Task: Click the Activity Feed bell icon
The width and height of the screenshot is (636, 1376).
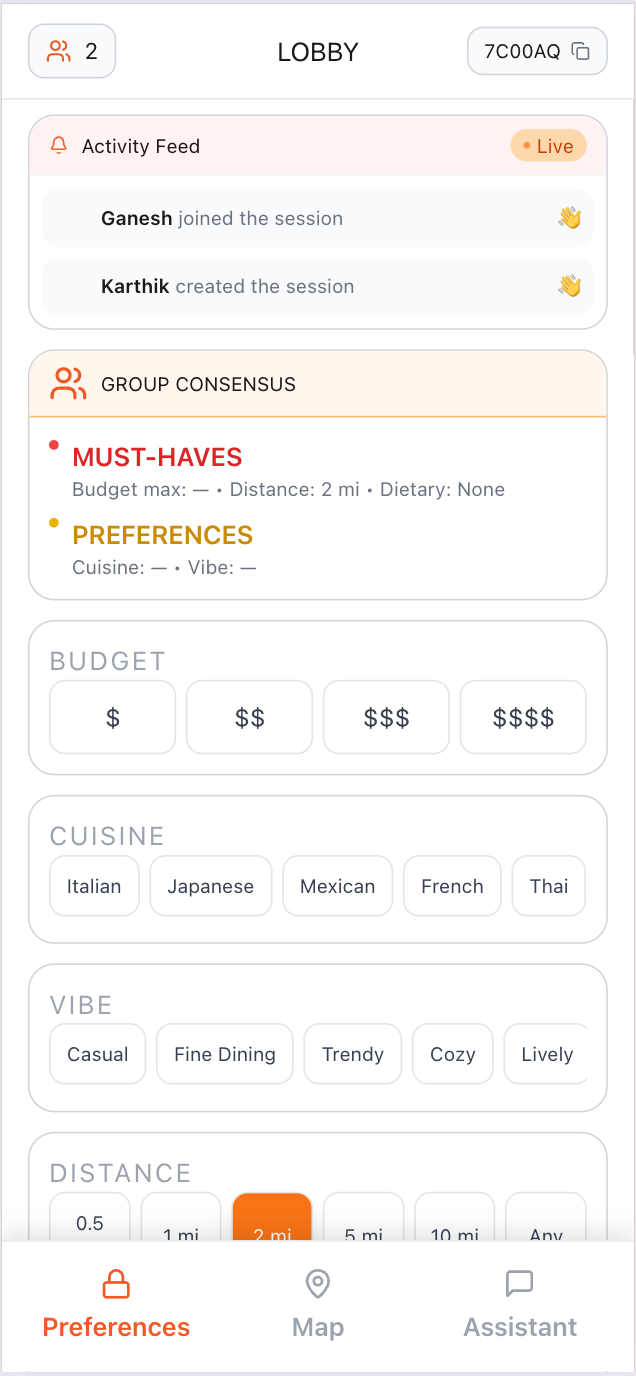Action: click(x=59, y=146)
